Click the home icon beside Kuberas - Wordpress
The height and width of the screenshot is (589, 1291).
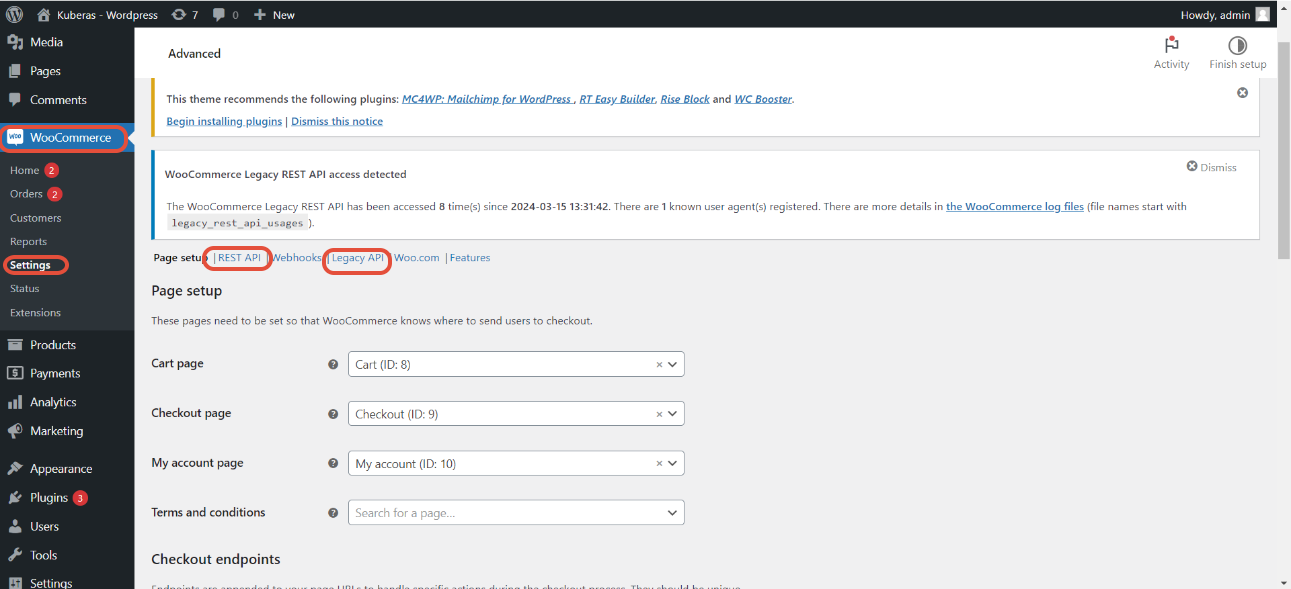(44, 14)
